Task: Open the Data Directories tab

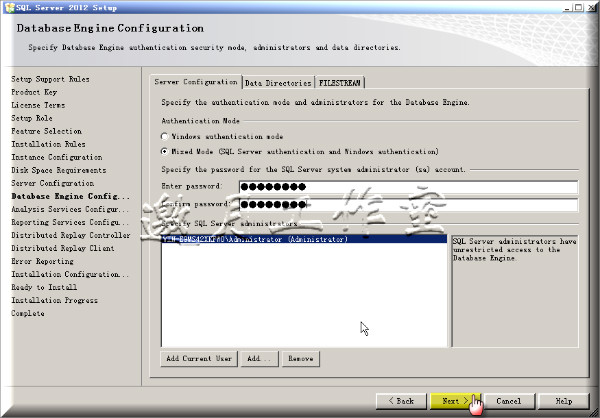Action: coord(278,83)
